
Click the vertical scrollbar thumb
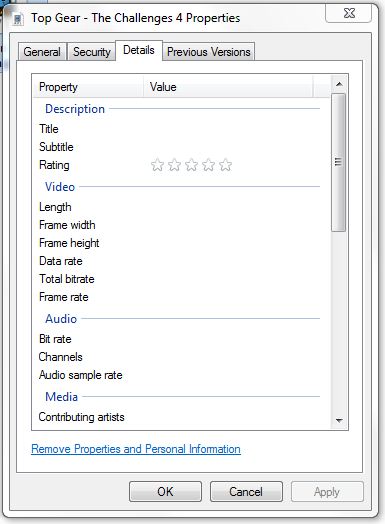click(339, 162)
